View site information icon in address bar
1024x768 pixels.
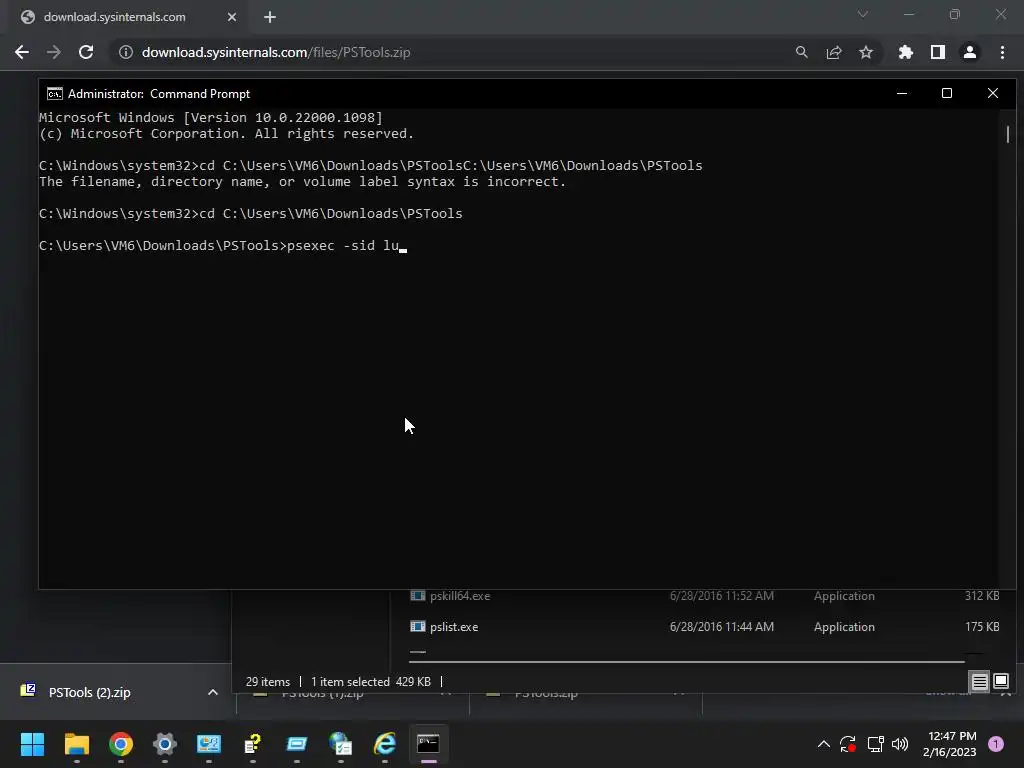[125, 52]
